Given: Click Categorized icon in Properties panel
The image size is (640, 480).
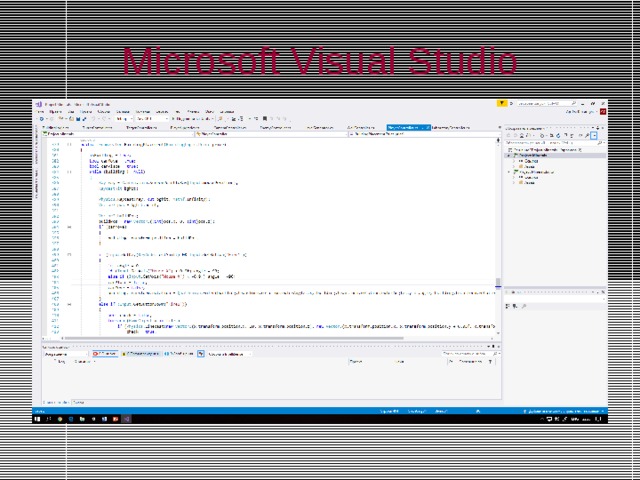Looking at the screenshot, I should pos(508,306).
